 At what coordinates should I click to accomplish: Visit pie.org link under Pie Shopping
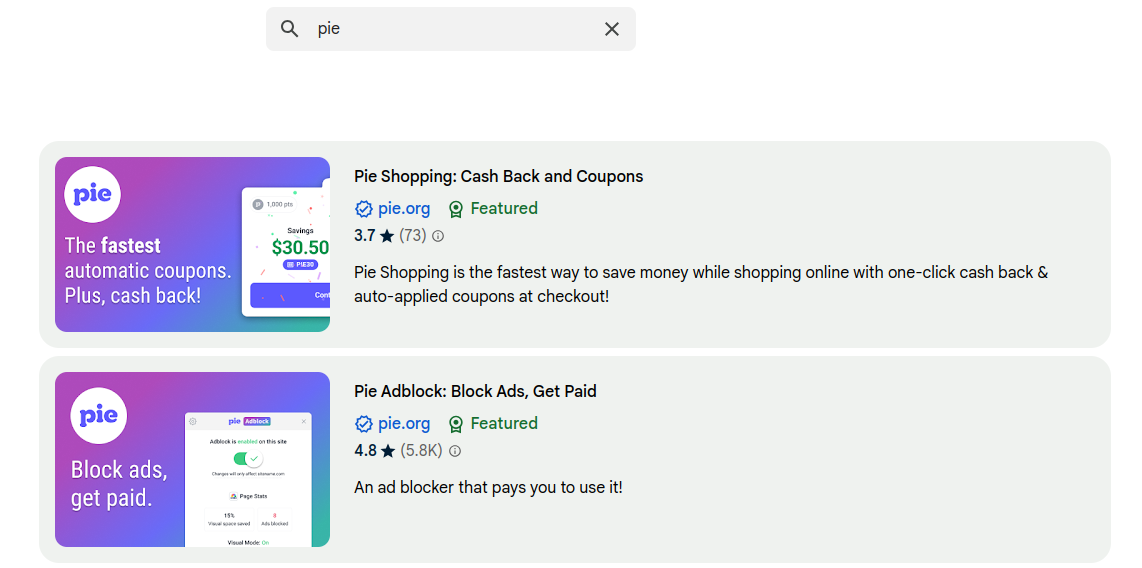tap(404, 209)
